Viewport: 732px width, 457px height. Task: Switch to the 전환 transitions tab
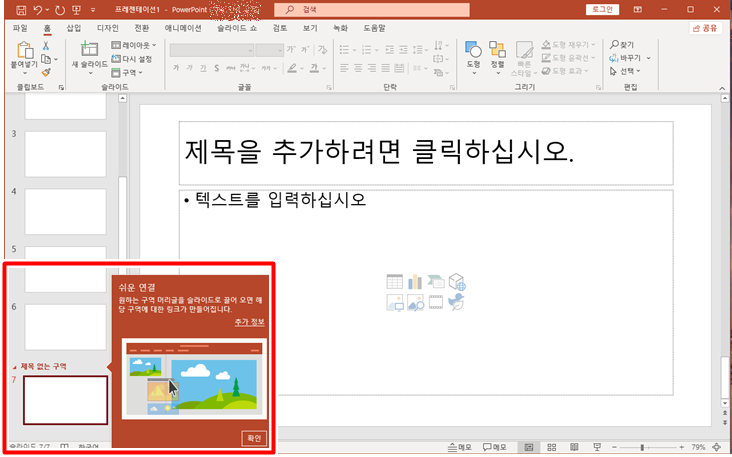tap(141, 28)
